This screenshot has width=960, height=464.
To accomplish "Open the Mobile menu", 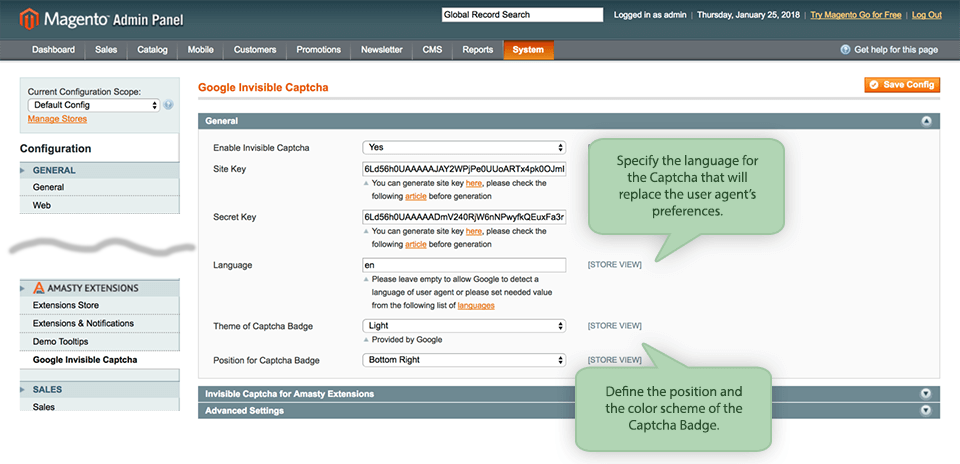I will click(200, 50).
